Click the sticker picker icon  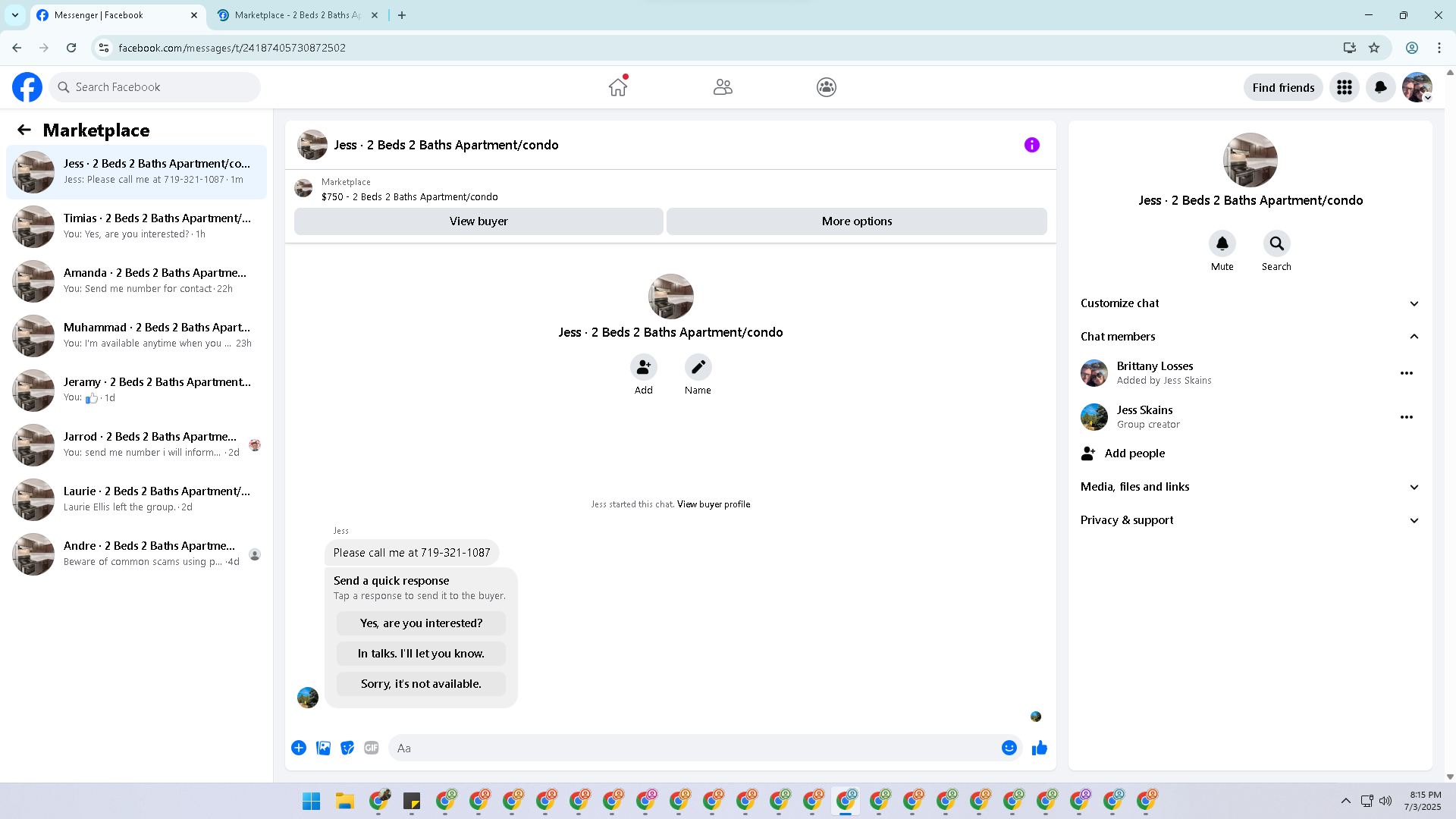point(347,748)
